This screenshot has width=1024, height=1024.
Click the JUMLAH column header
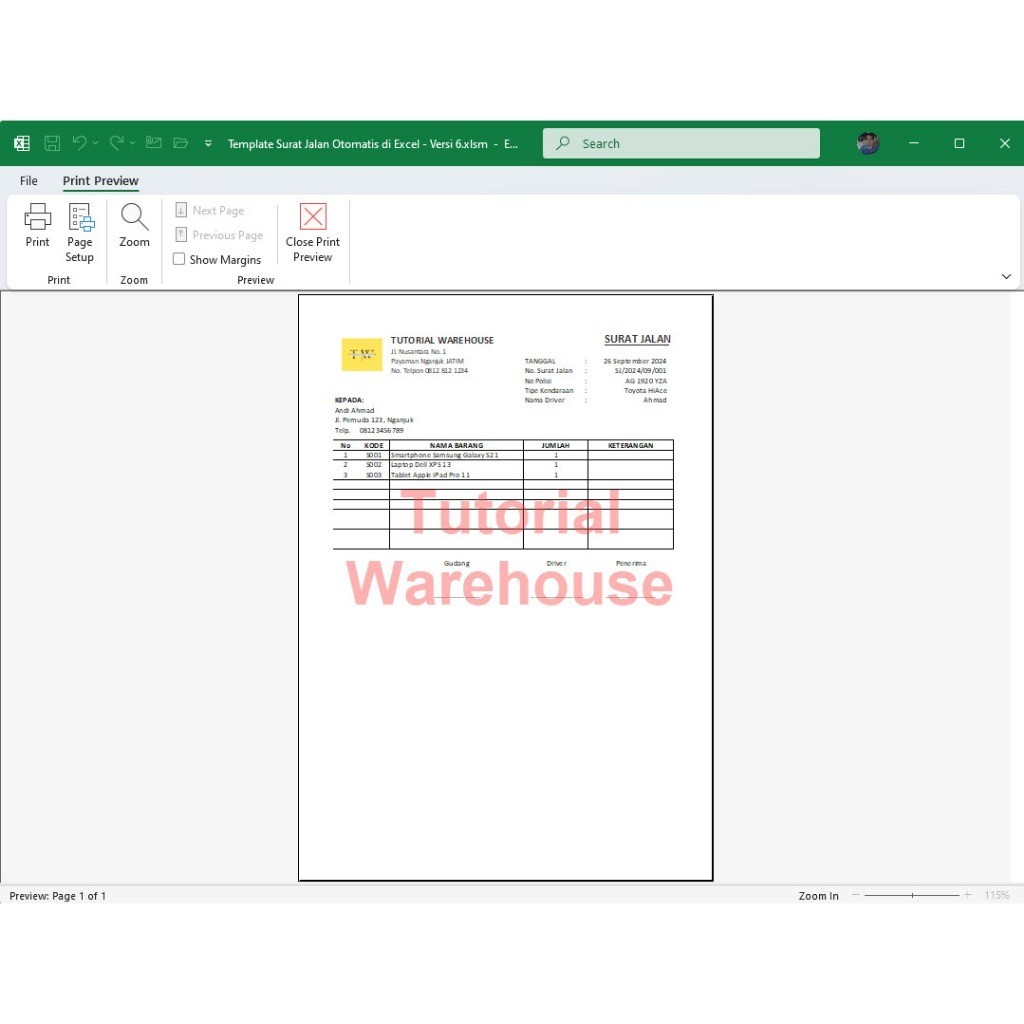click(555, 445)
